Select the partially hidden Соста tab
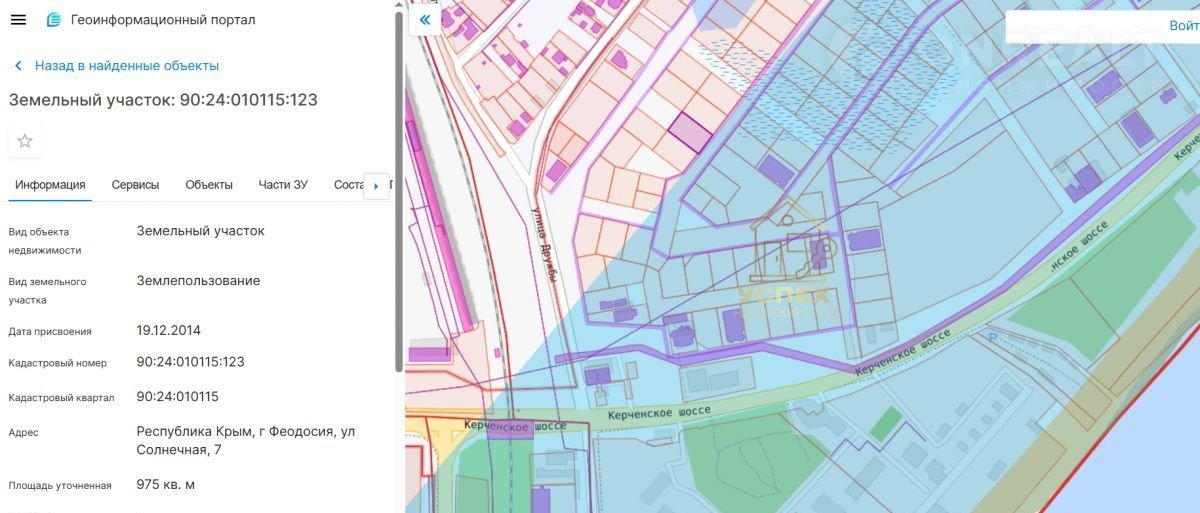This screenshot has height=513, width=1200. (347, 185)
